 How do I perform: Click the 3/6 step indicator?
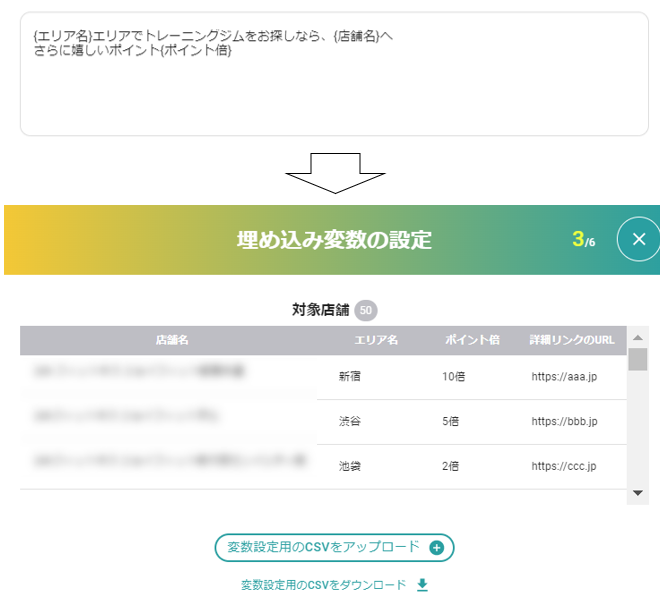pyautogui.click(x=584, y=240)
